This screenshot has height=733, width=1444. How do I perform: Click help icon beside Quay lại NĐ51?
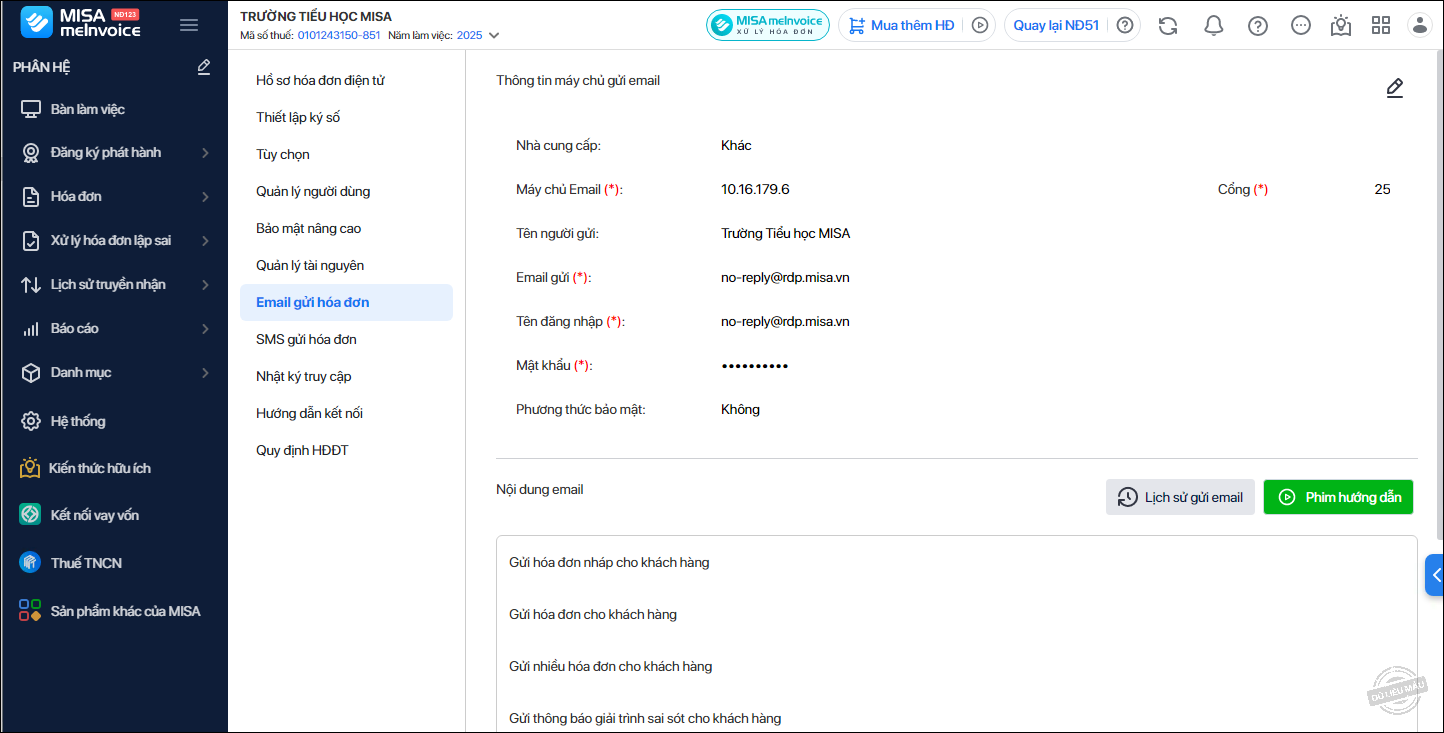click(1125, 25)
